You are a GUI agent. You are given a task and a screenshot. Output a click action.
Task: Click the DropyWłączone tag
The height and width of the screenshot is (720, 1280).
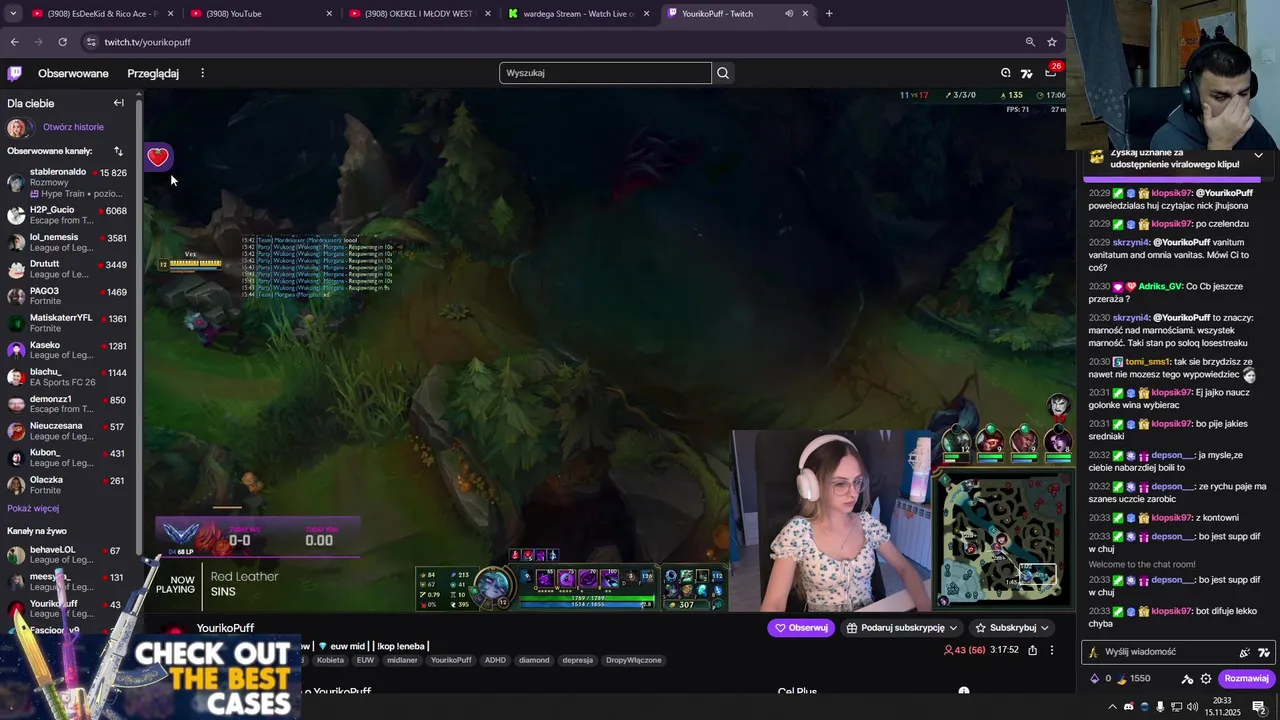click(634, 660)
